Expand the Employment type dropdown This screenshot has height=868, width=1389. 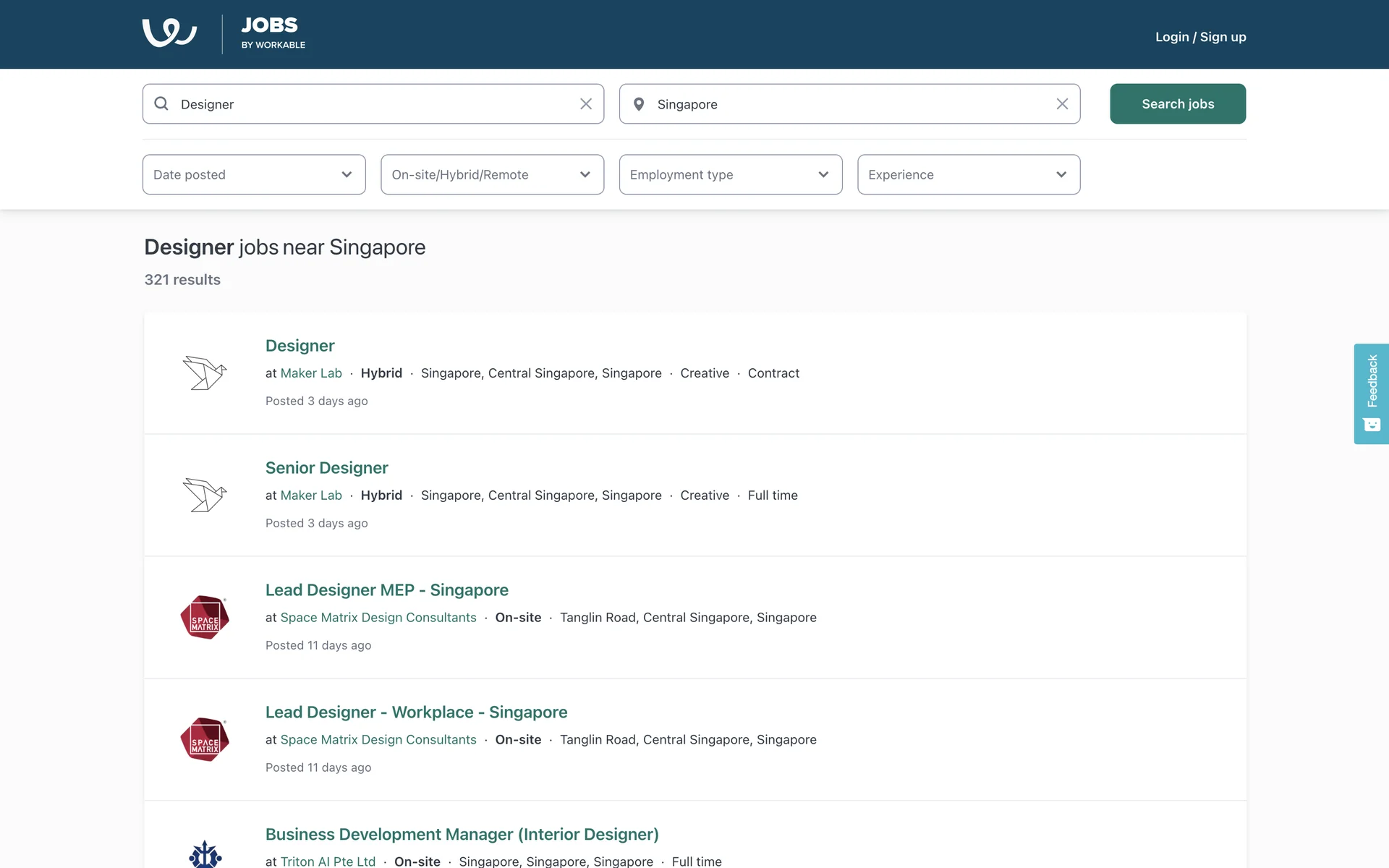(x=730, y=174)
